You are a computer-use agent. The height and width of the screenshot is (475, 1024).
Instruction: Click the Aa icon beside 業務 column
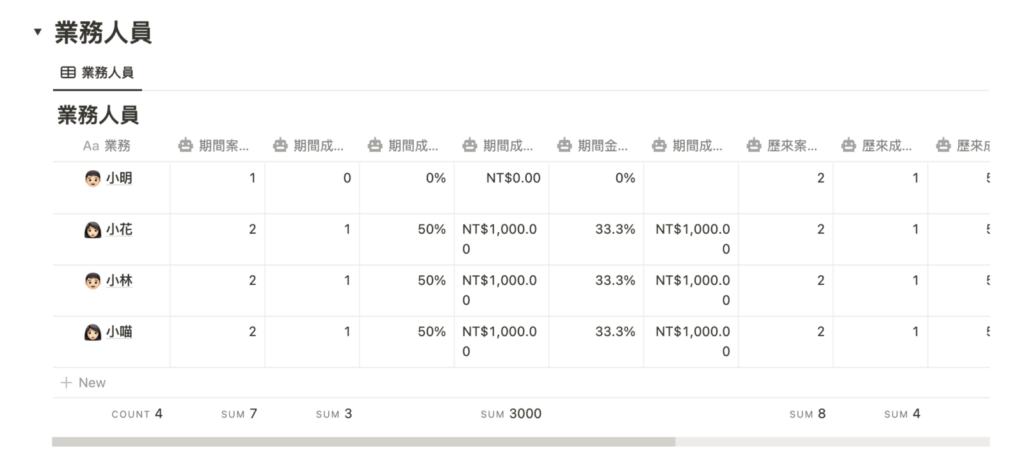coord(91,146)
